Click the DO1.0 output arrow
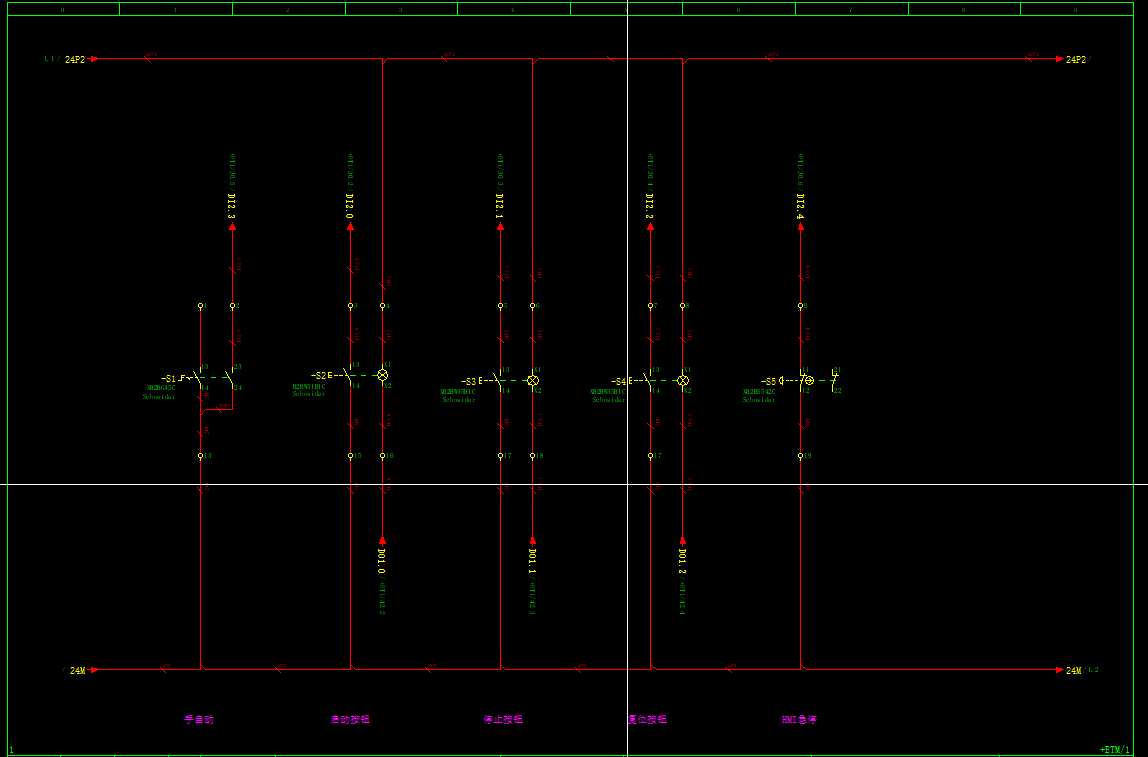Screen dimensions: 1148x757 pyautogui.click(x=382, y=540)
